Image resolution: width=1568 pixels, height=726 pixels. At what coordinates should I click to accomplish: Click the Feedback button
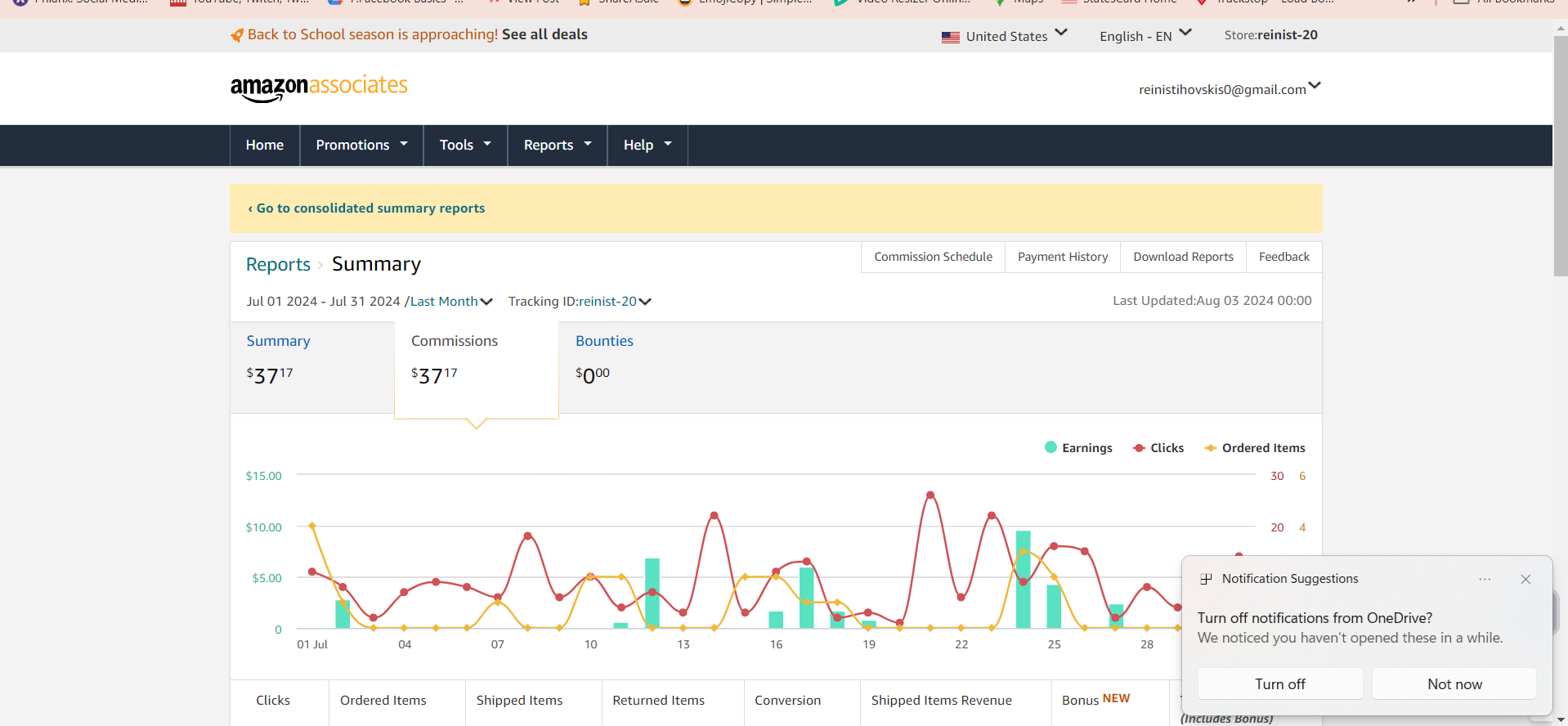tap(1284, 257)
